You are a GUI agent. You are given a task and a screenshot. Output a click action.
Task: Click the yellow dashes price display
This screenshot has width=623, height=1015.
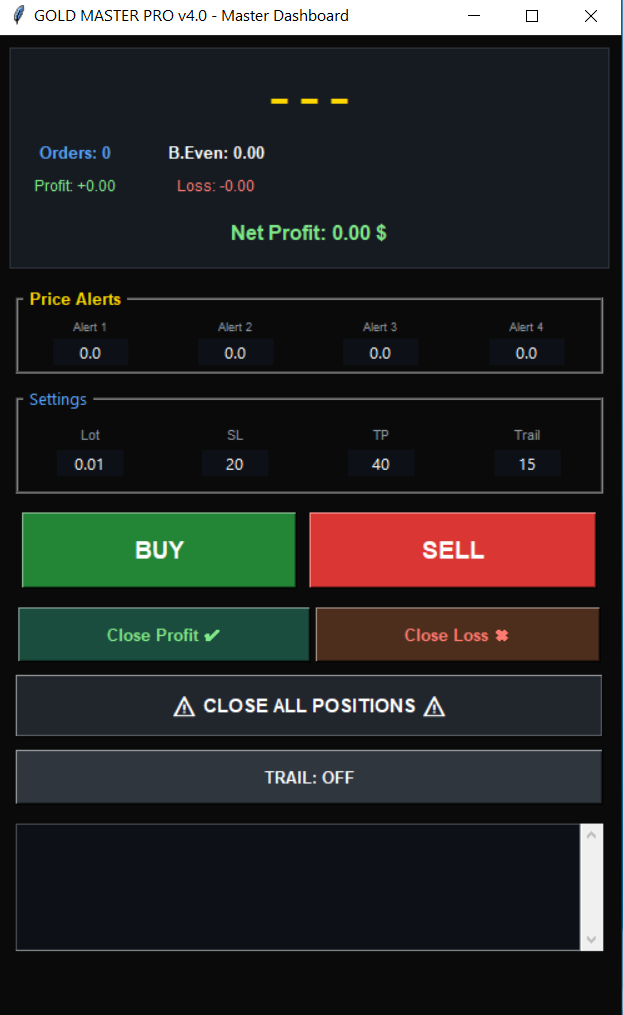[308, 100]
